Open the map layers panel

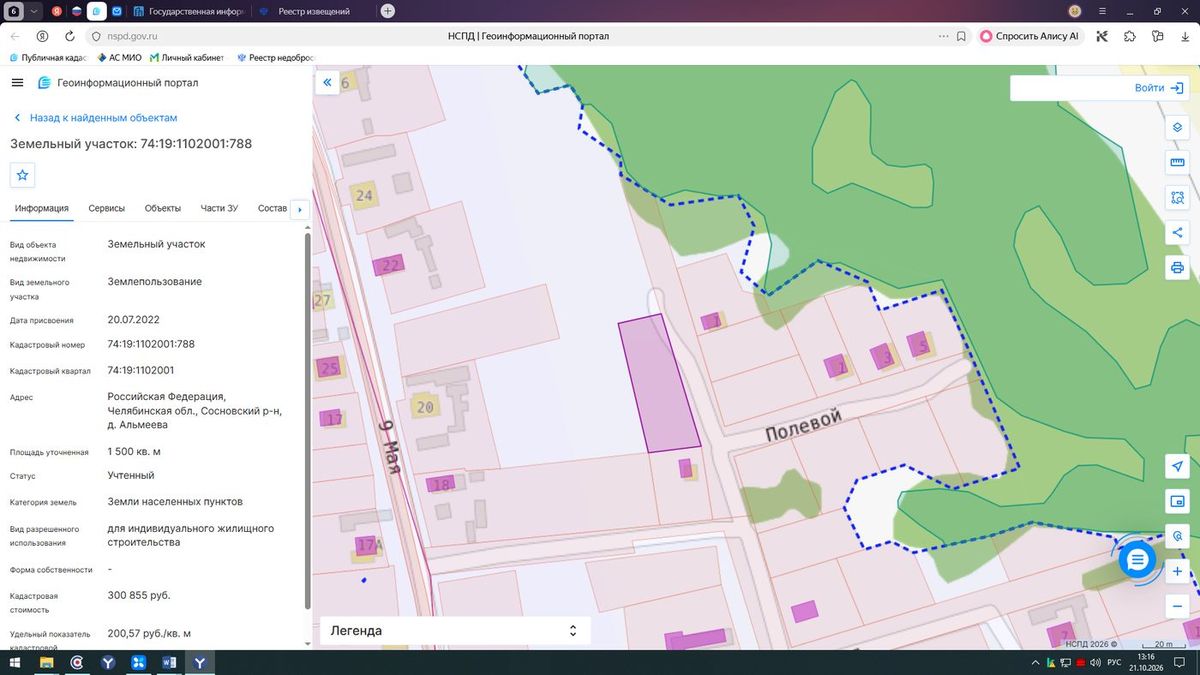pos(1177,128)
